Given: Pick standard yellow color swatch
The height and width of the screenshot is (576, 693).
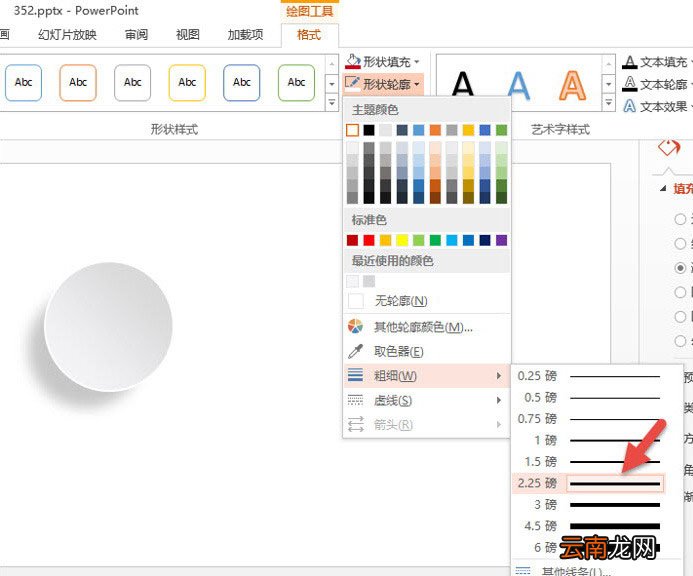Looking at the screenshot, I should 402,240.
